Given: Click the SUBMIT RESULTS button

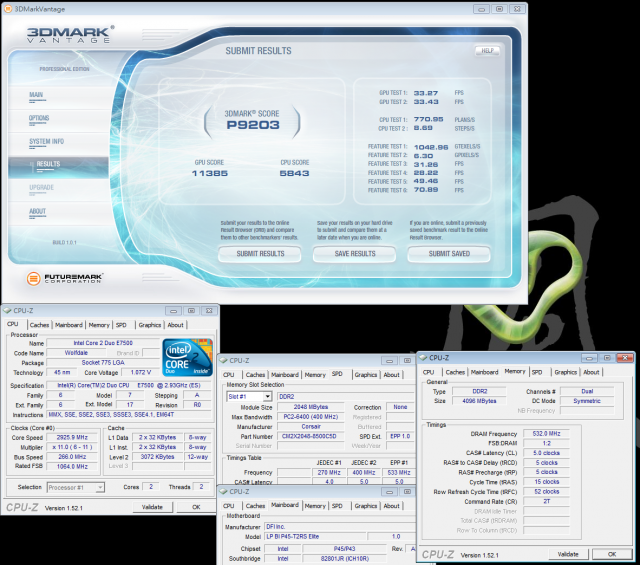Looking at the screenshot, I should coord(260,254).
